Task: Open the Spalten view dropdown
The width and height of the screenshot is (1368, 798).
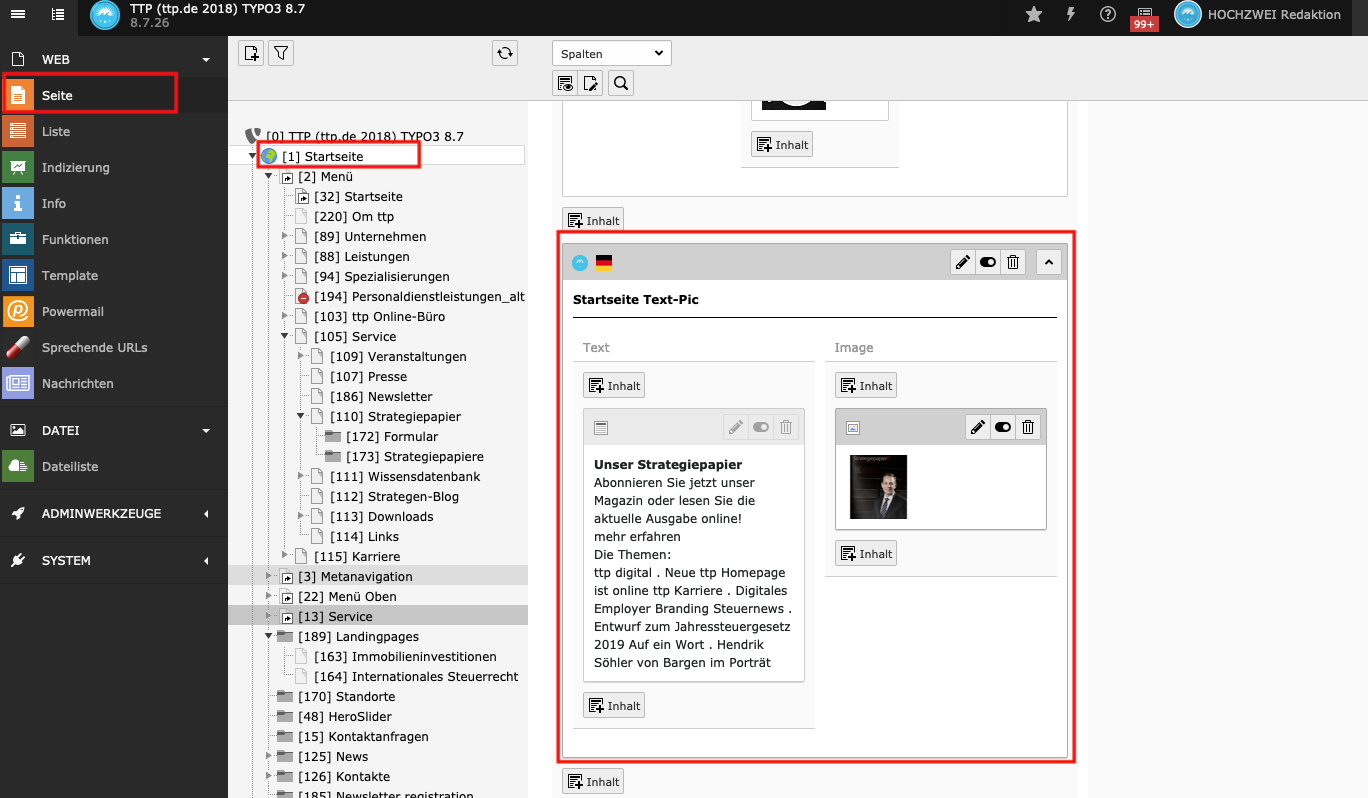Action: coord(611,53)
